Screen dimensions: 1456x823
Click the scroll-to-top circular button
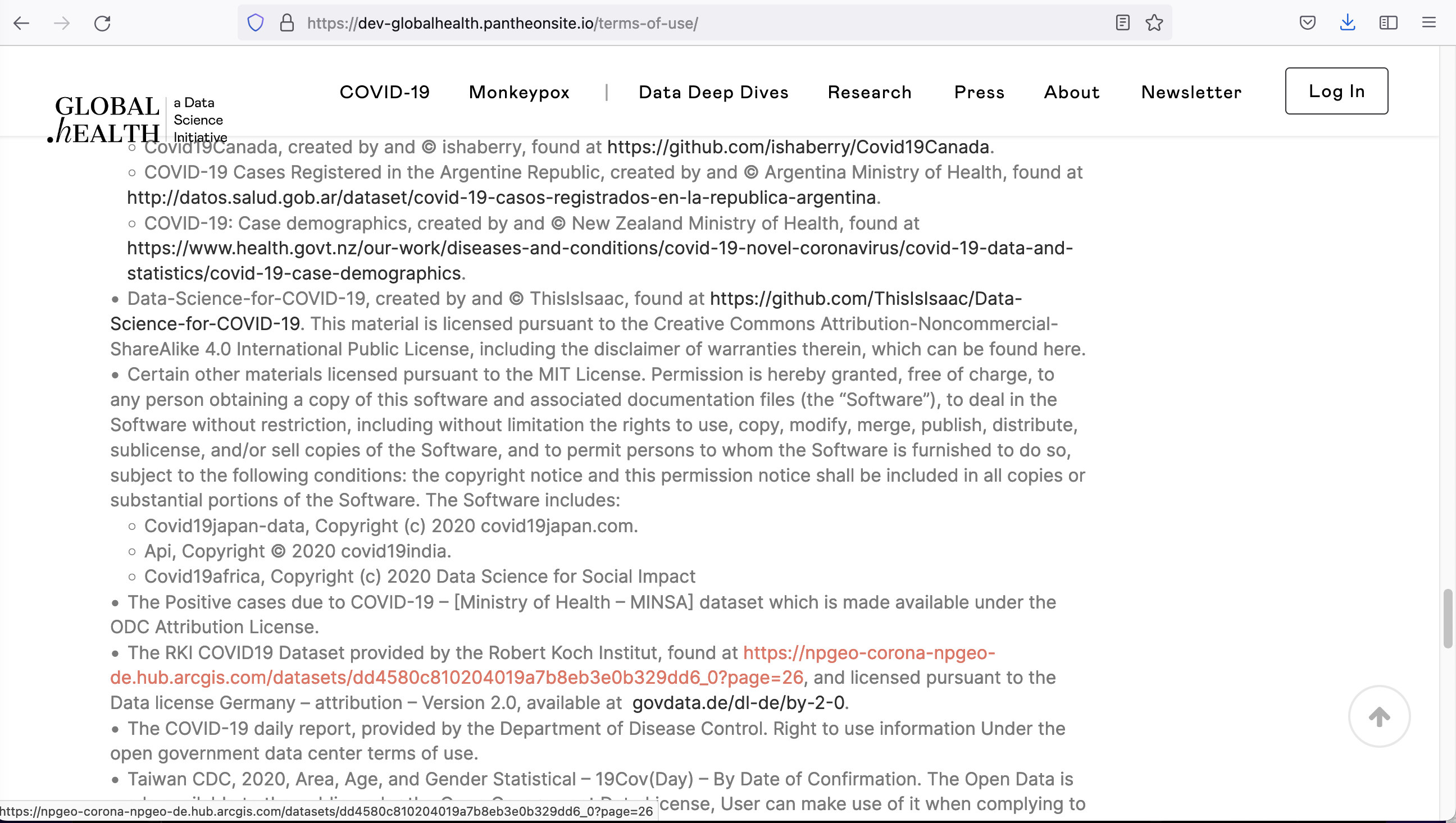click(x=1380, y=716)
